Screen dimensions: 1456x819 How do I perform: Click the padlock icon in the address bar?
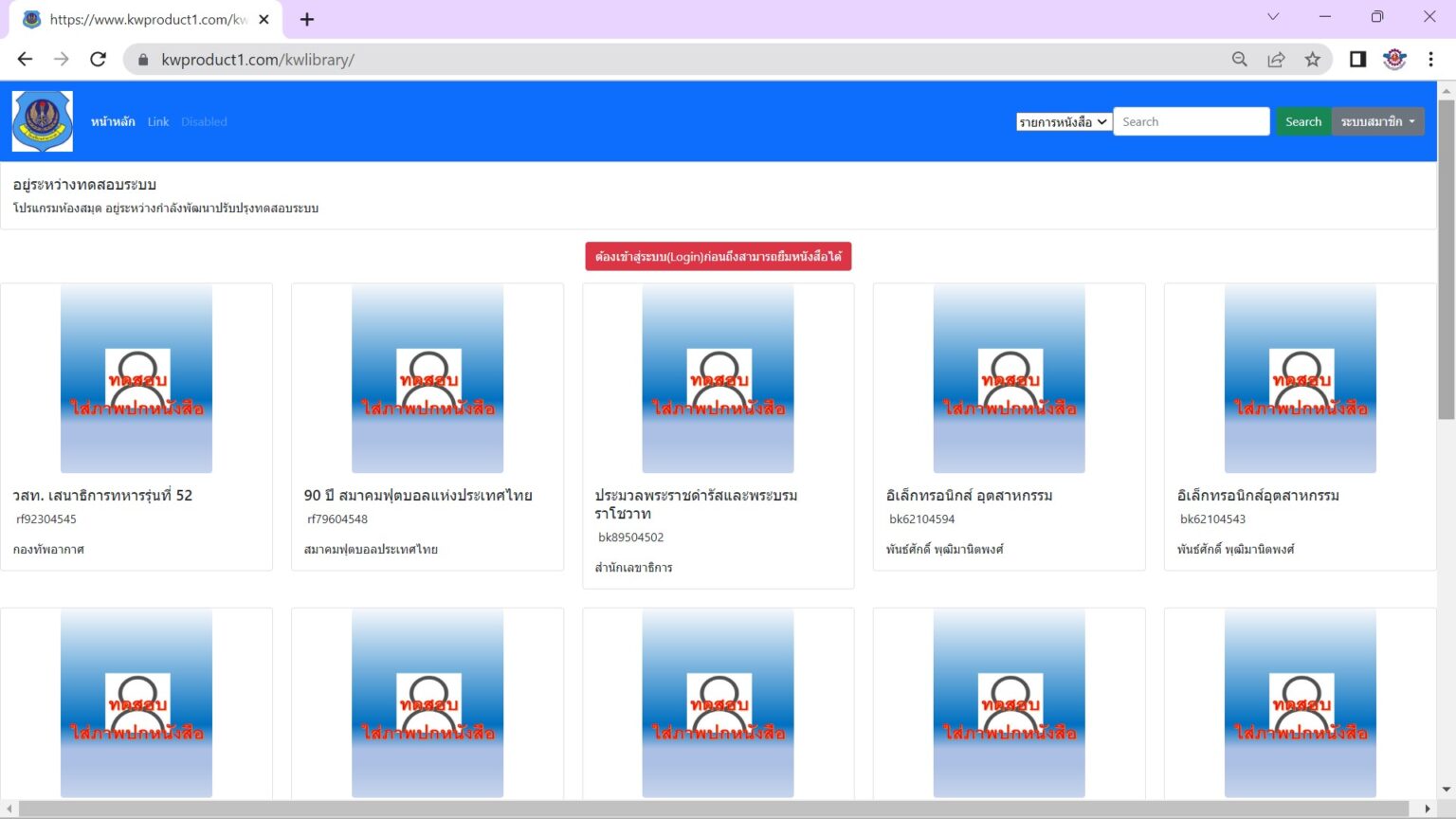[x=142, y=59]
